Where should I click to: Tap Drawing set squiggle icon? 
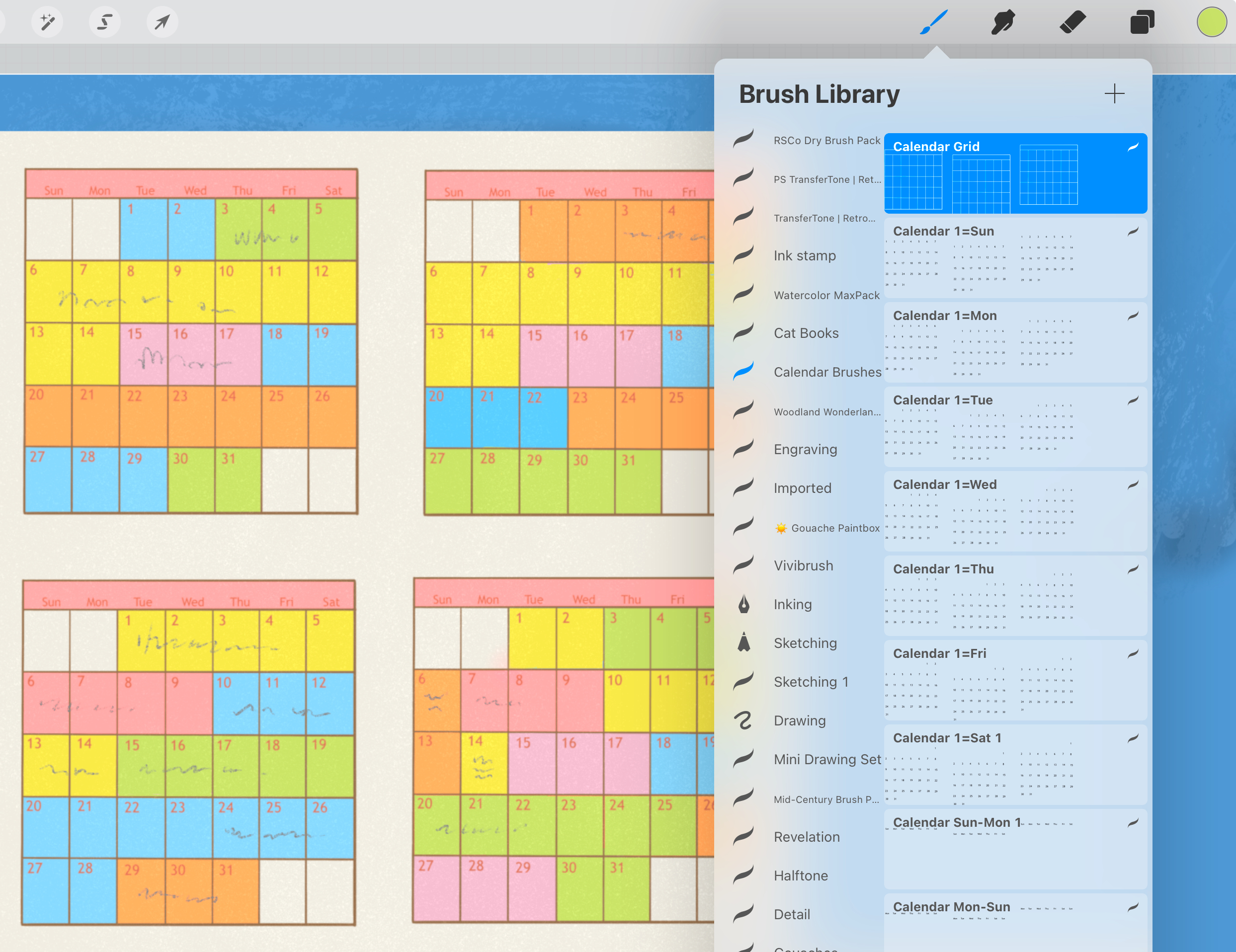(743, 720)
